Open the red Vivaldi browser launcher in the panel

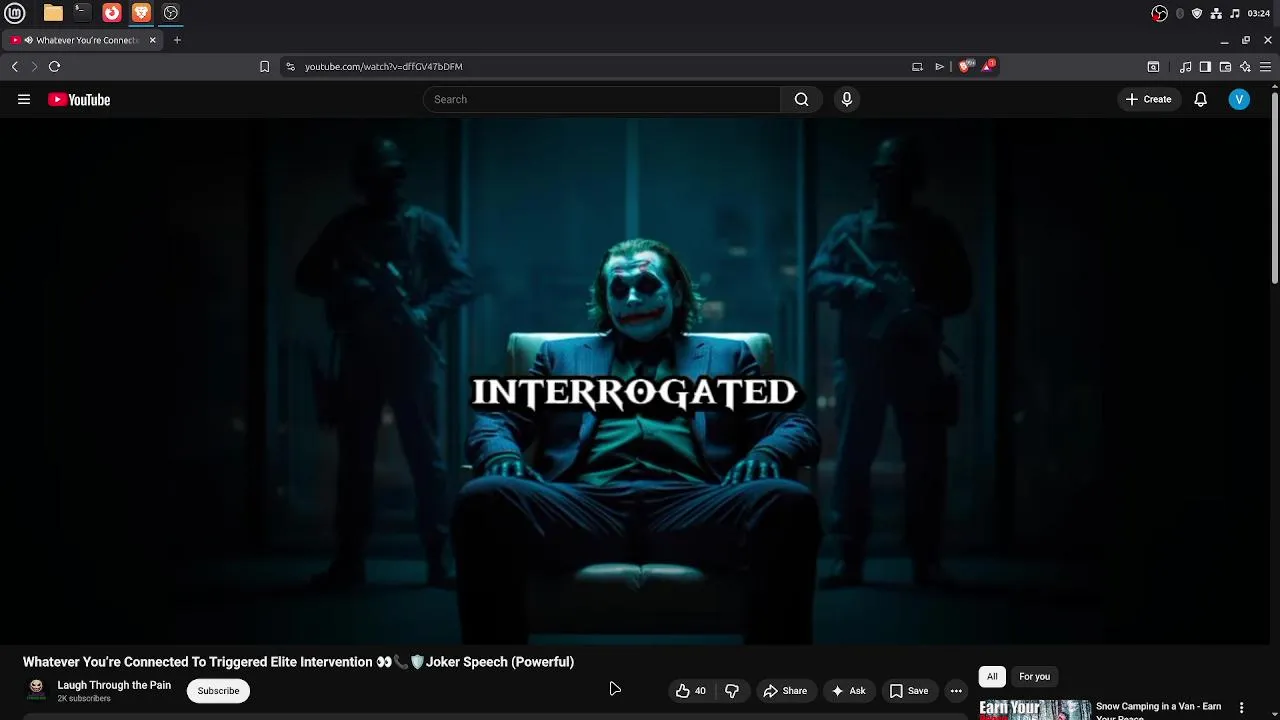pos(112,13)
